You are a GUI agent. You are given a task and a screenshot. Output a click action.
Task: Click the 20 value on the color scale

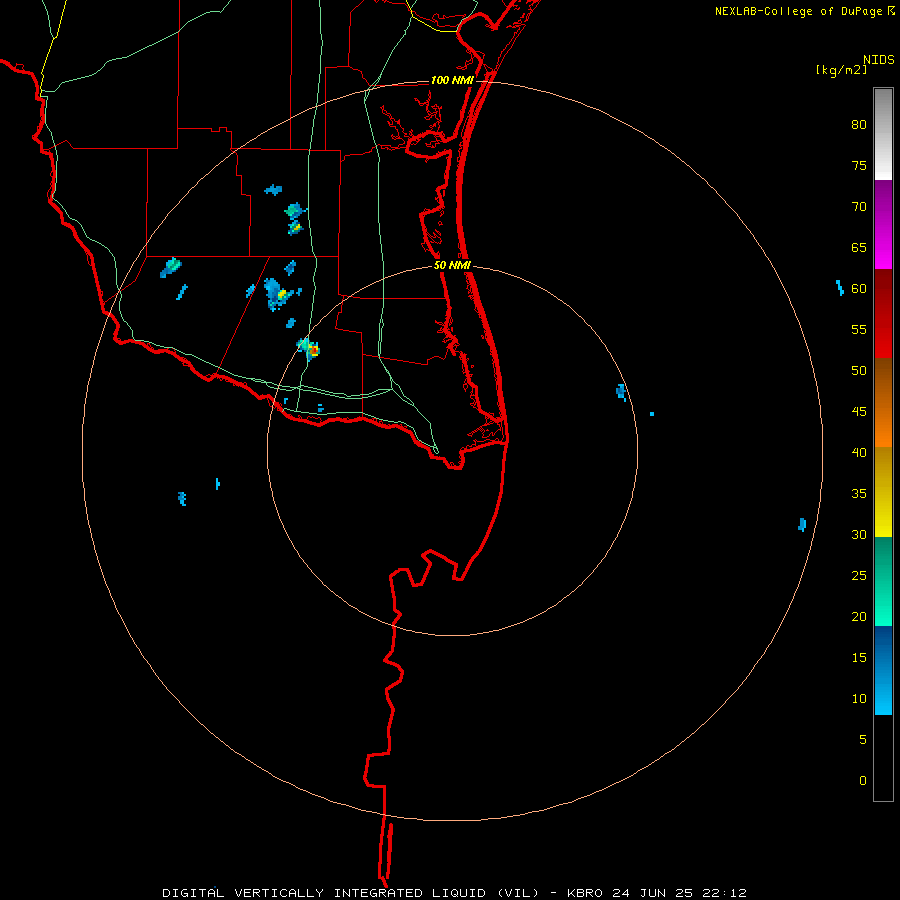tap(859, 616)
